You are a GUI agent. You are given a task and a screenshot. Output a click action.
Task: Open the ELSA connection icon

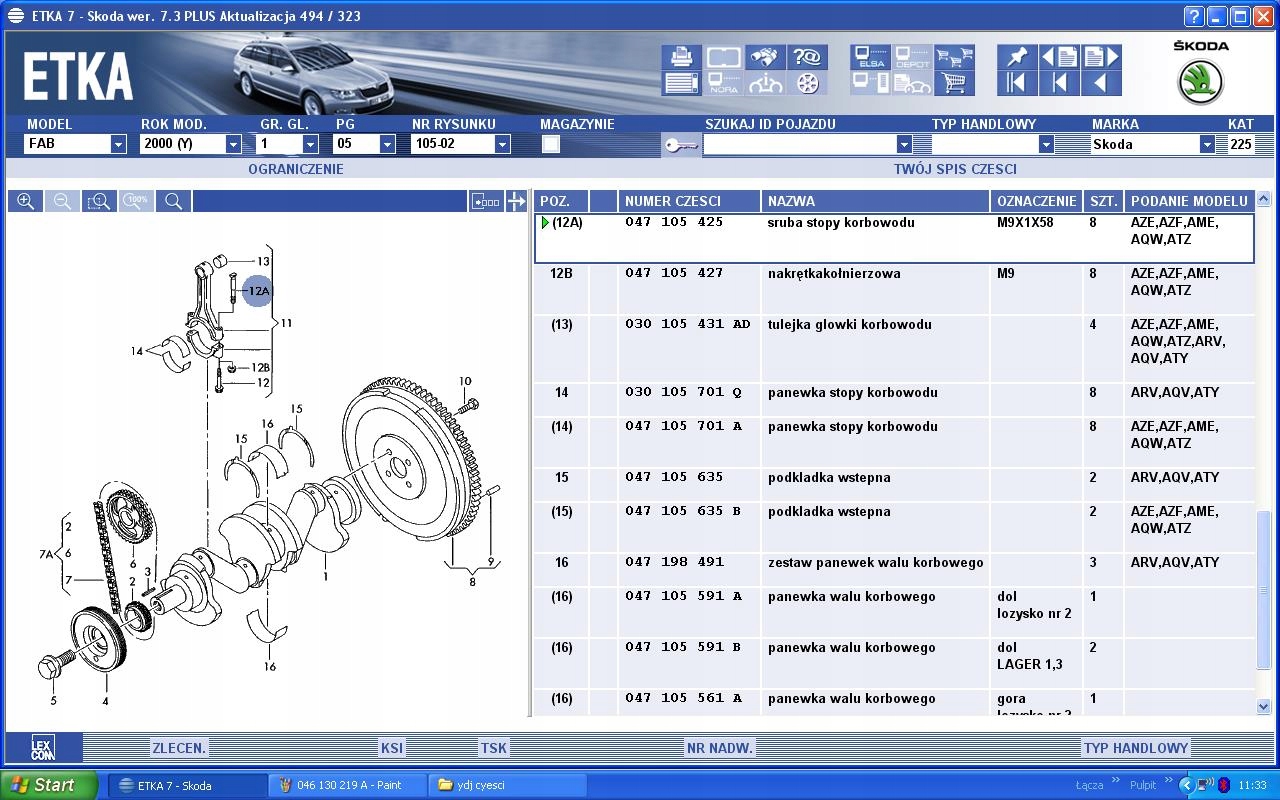pos(870,57)
